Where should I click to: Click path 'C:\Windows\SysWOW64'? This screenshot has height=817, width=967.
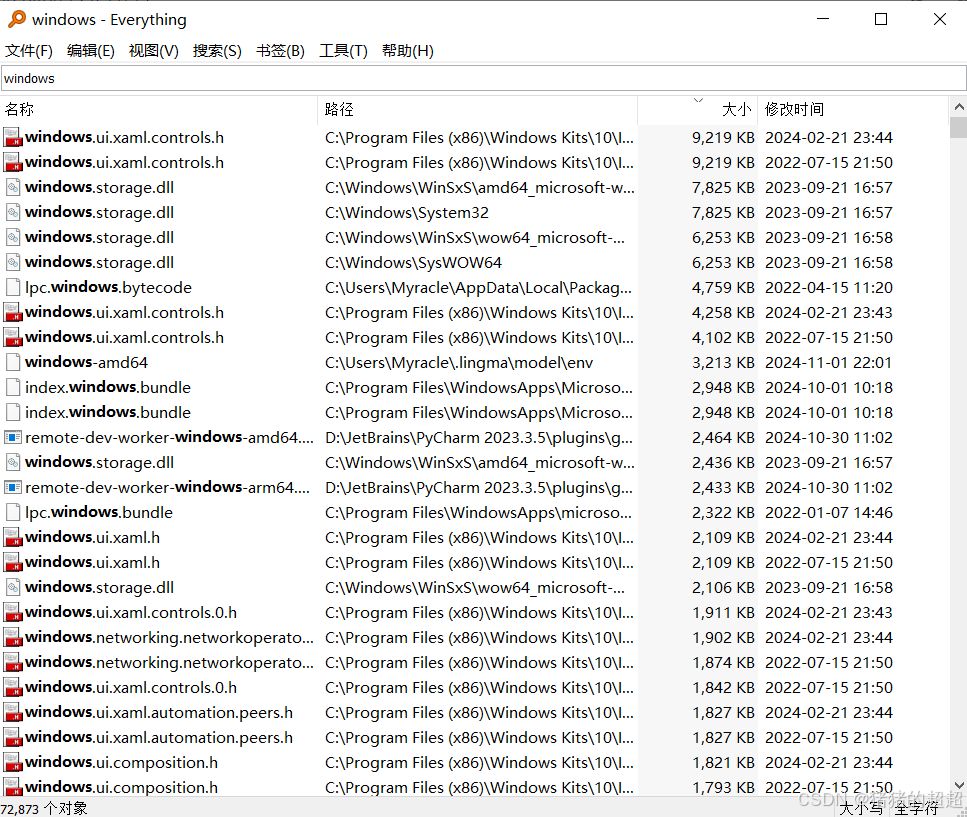(x=413, y=263)
